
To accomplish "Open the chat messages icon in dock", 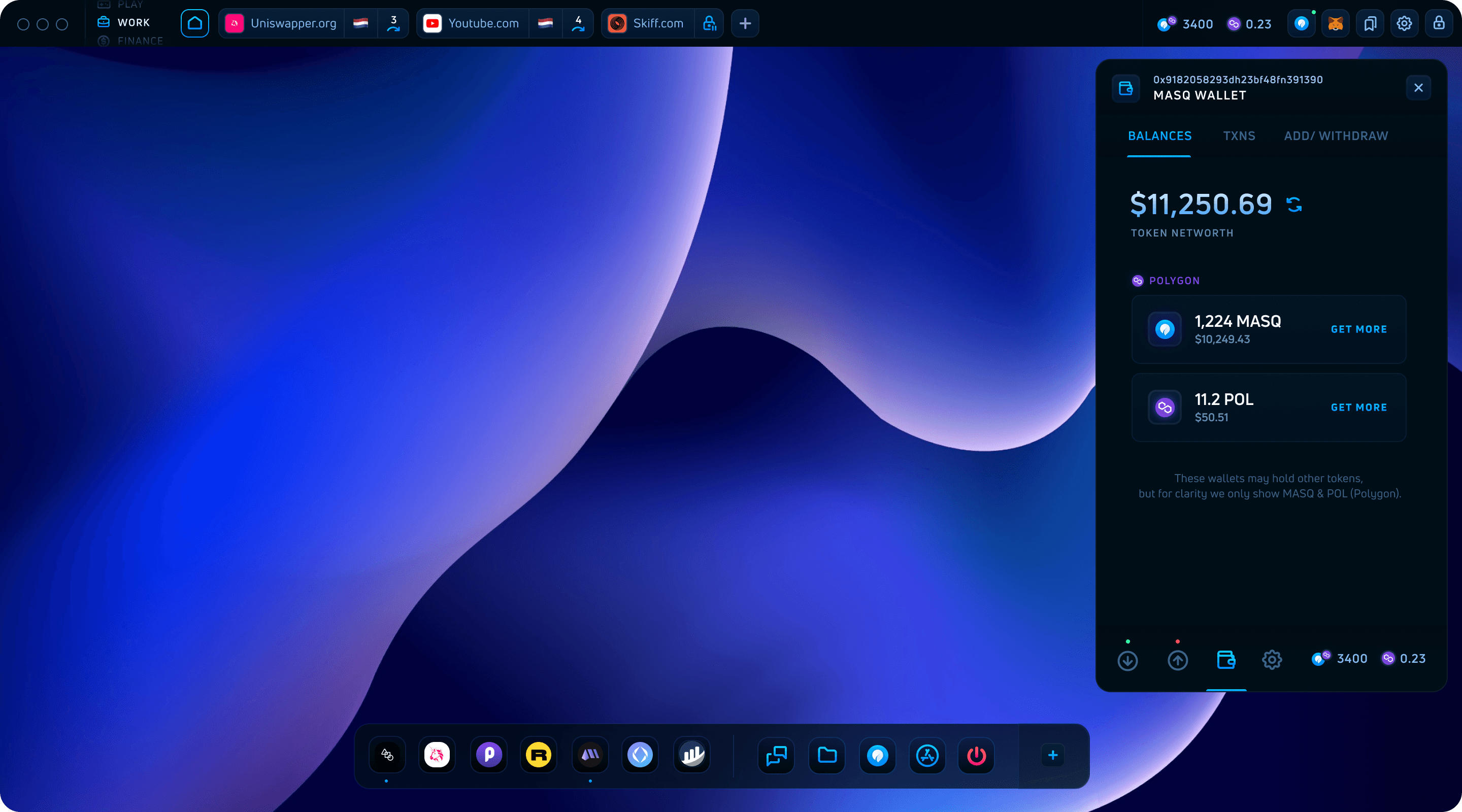I will point(776,755).
